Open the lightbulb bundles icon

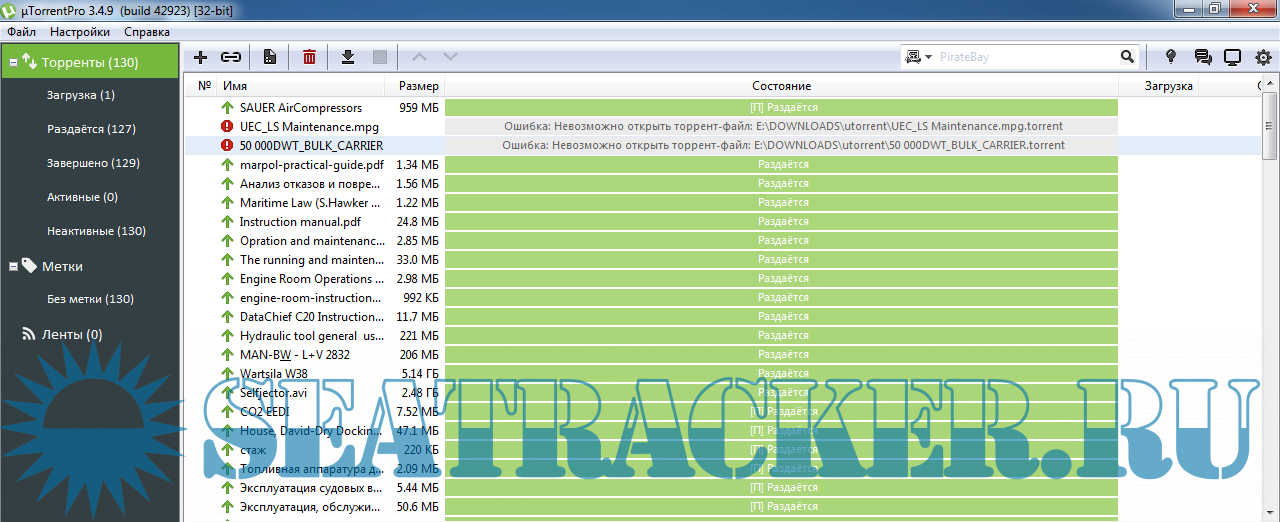pyautogui.click(x=1171, y=57)
